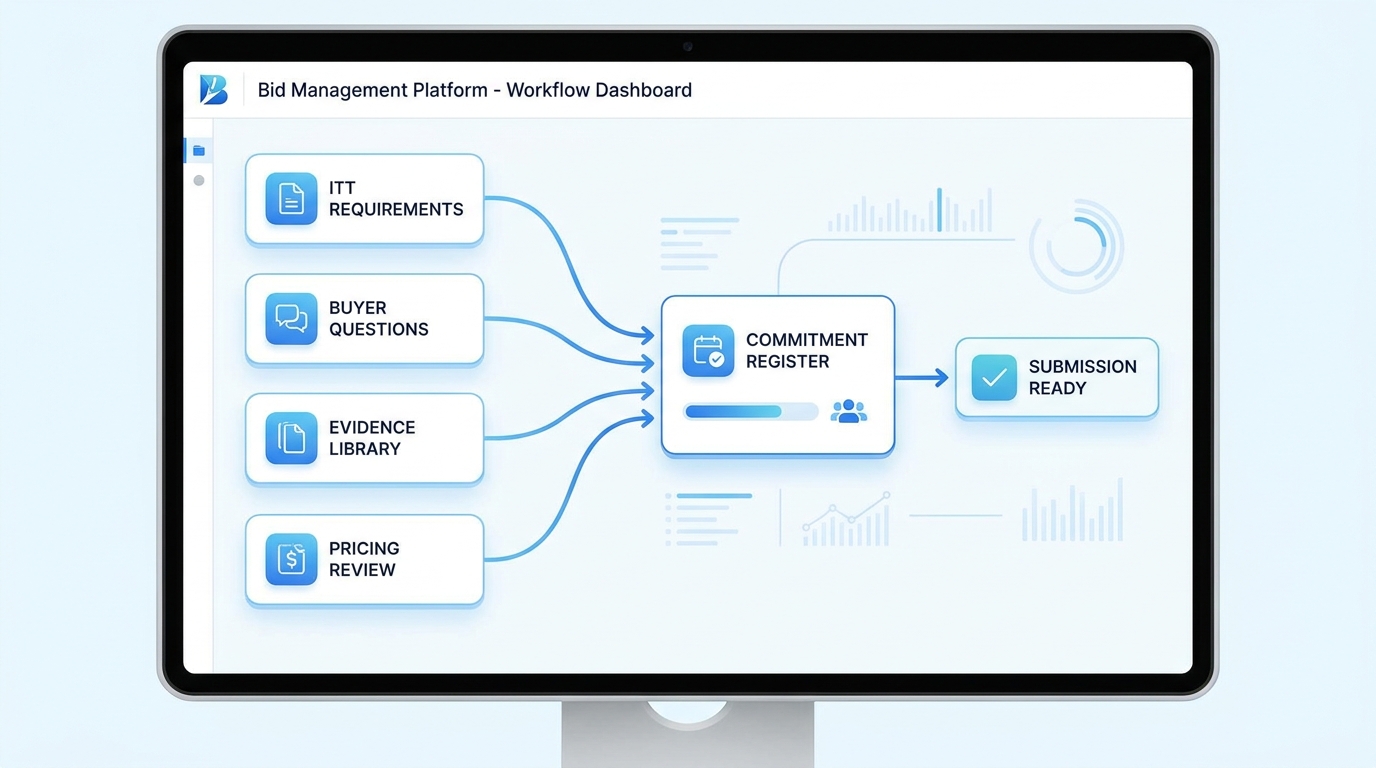Click the platform logo in header
The width and height of the screenshot is (1376, 768).
[x=214, y=90]
